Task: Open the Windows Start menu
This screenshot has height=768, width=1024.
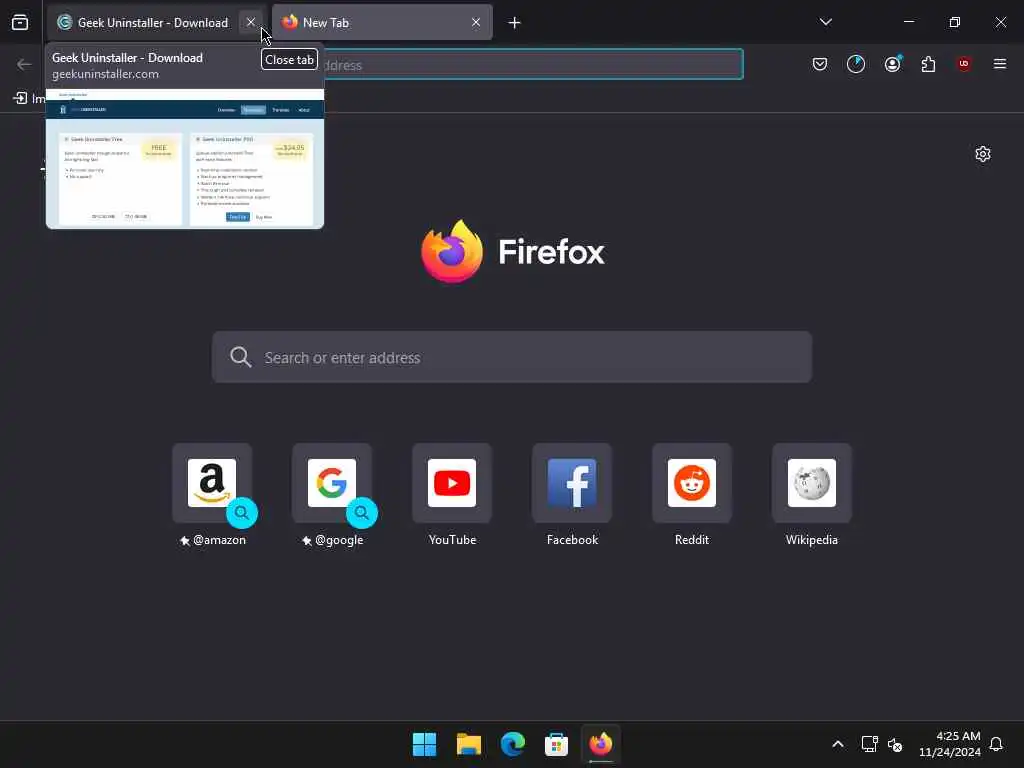Action: point(424,744)
